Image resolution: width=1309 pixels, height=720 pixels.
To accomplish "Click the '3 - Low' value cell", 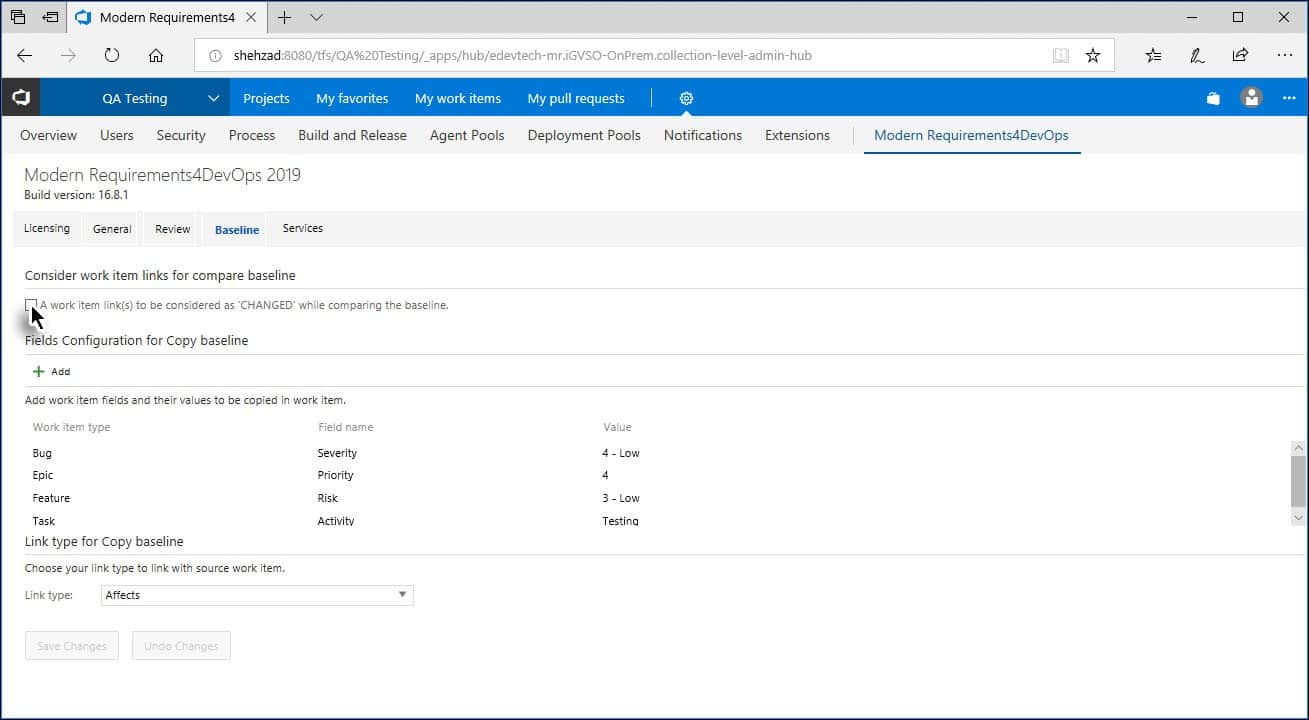I will point(621,498).
